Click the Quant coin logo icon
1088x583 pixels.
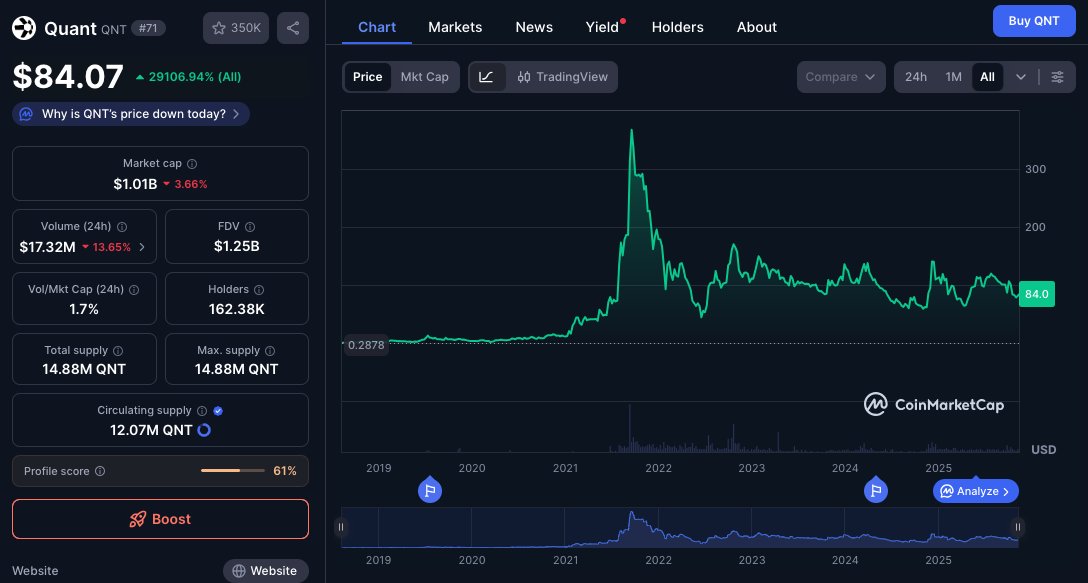click(x=24, y=28)
